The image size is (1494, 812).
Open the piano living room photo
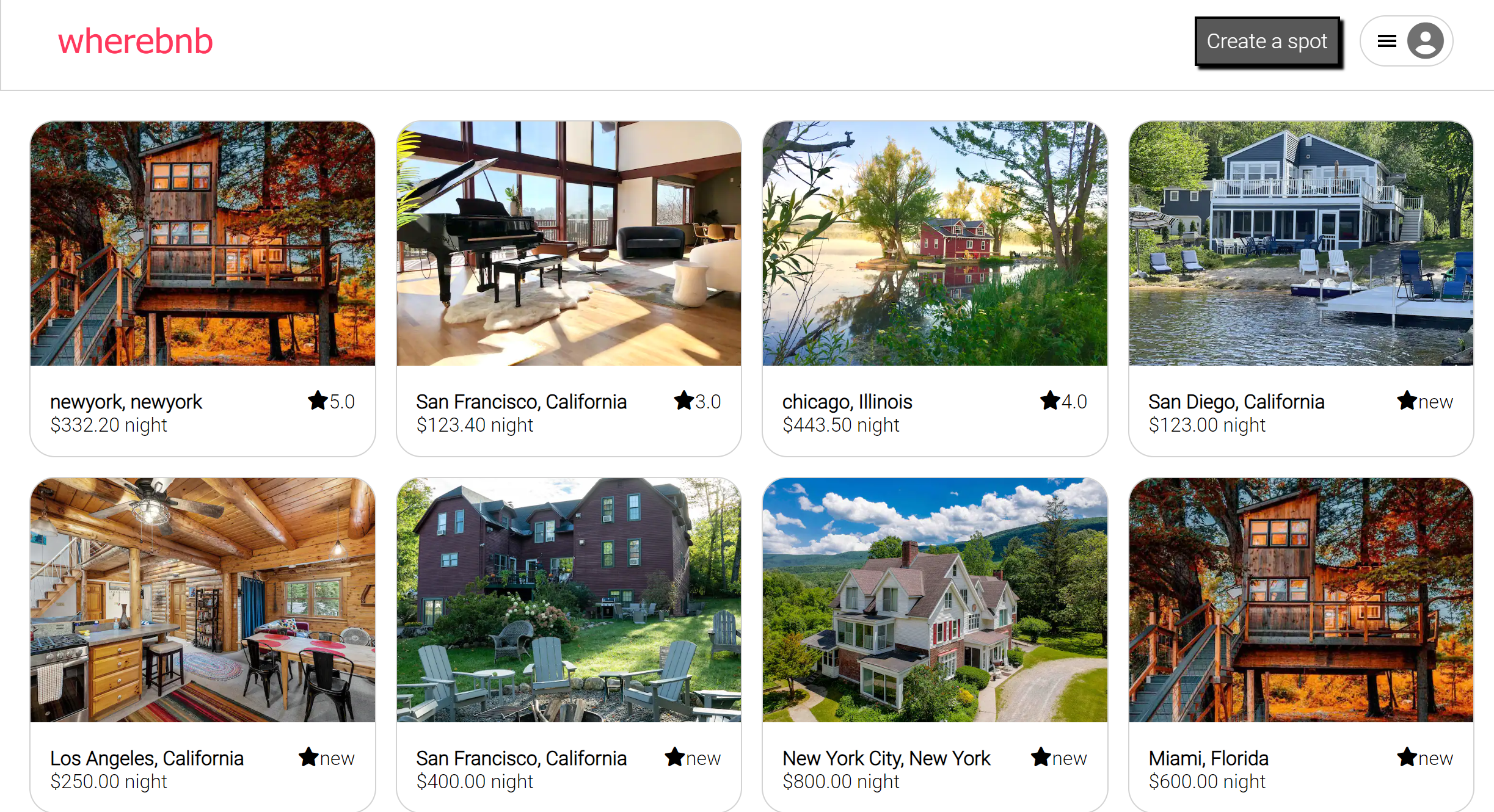[x=569, y=243]
